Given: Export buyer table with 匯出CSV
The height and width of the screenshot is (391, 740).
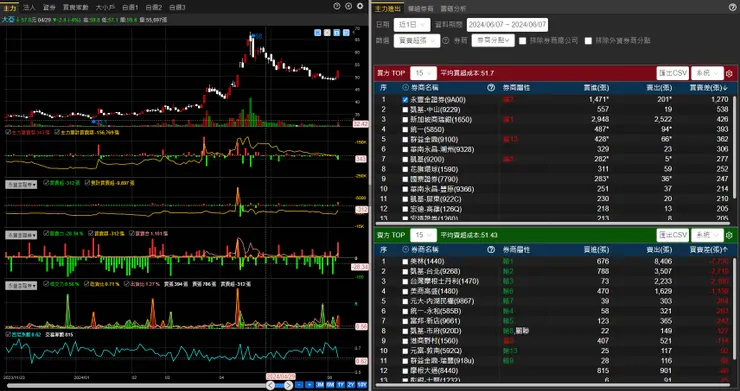Looking at the screenshot, I should (x=673, y=74).
